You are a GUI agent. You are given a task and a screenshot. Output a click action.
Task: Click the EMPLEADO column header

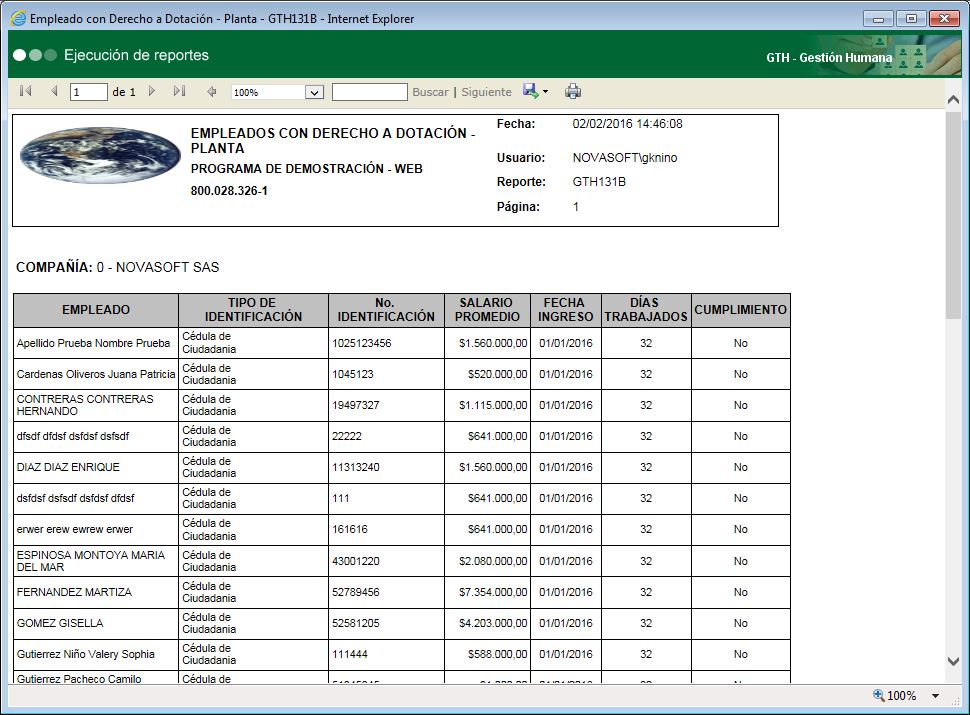tap(96, 310)
